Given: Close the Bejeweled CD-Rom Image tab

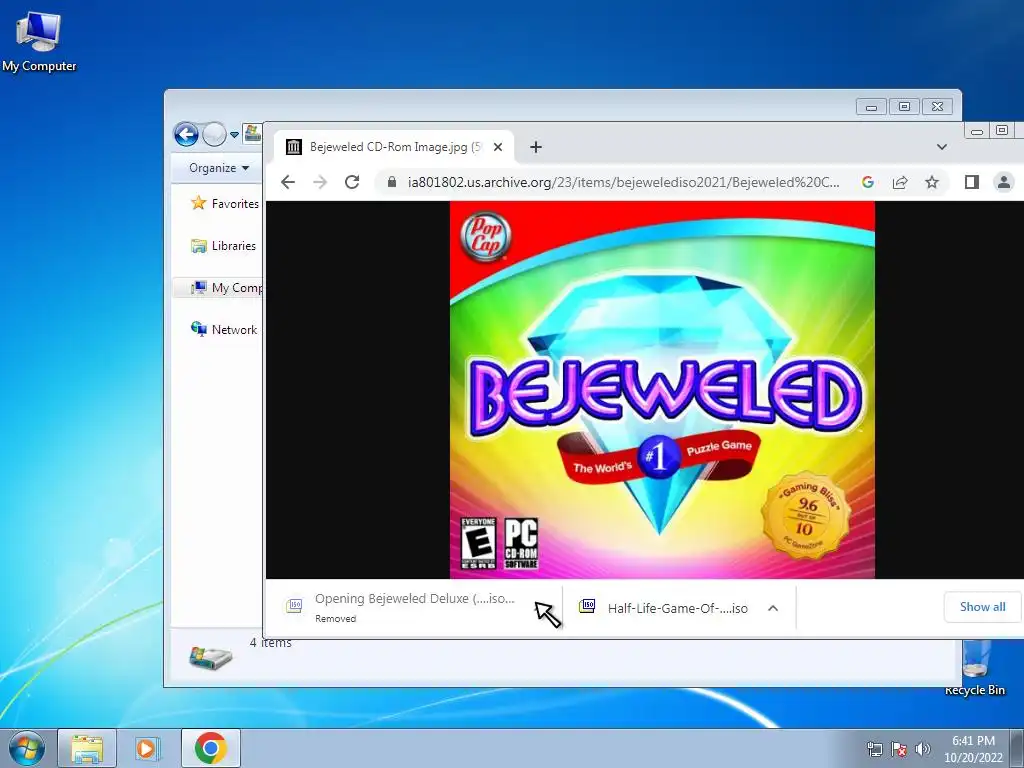Looking at the screenshot, I should [498, 147].
